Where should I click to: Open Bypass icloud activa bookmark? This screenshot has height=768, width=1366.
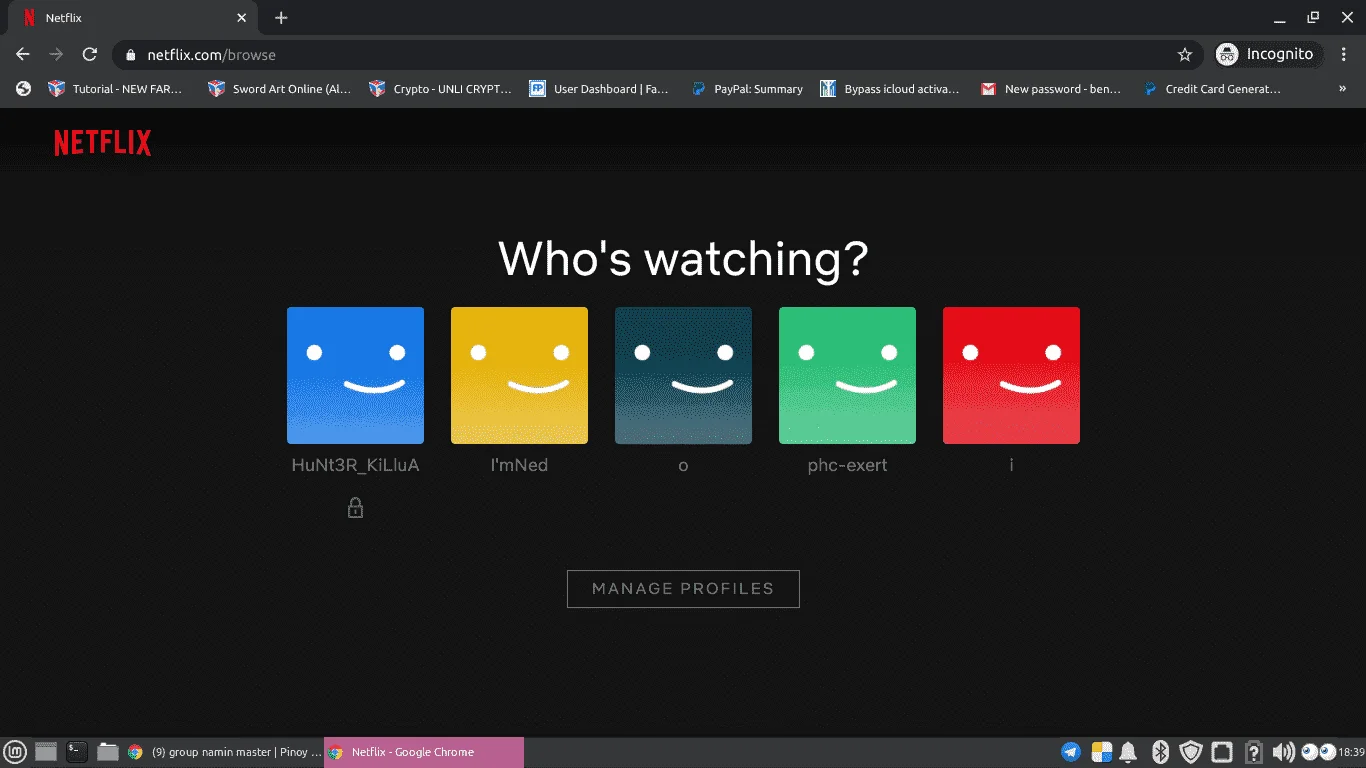coord(890,89)
